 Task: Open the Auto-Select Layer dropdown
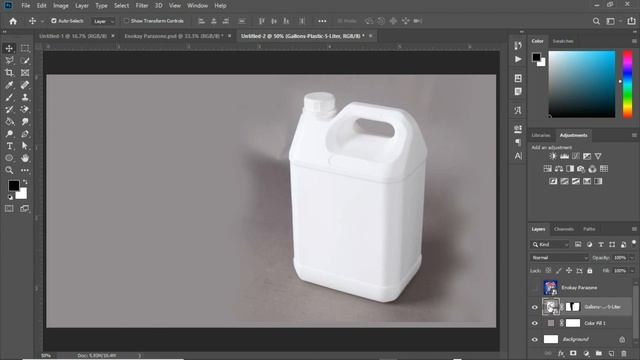click(104, 21)
